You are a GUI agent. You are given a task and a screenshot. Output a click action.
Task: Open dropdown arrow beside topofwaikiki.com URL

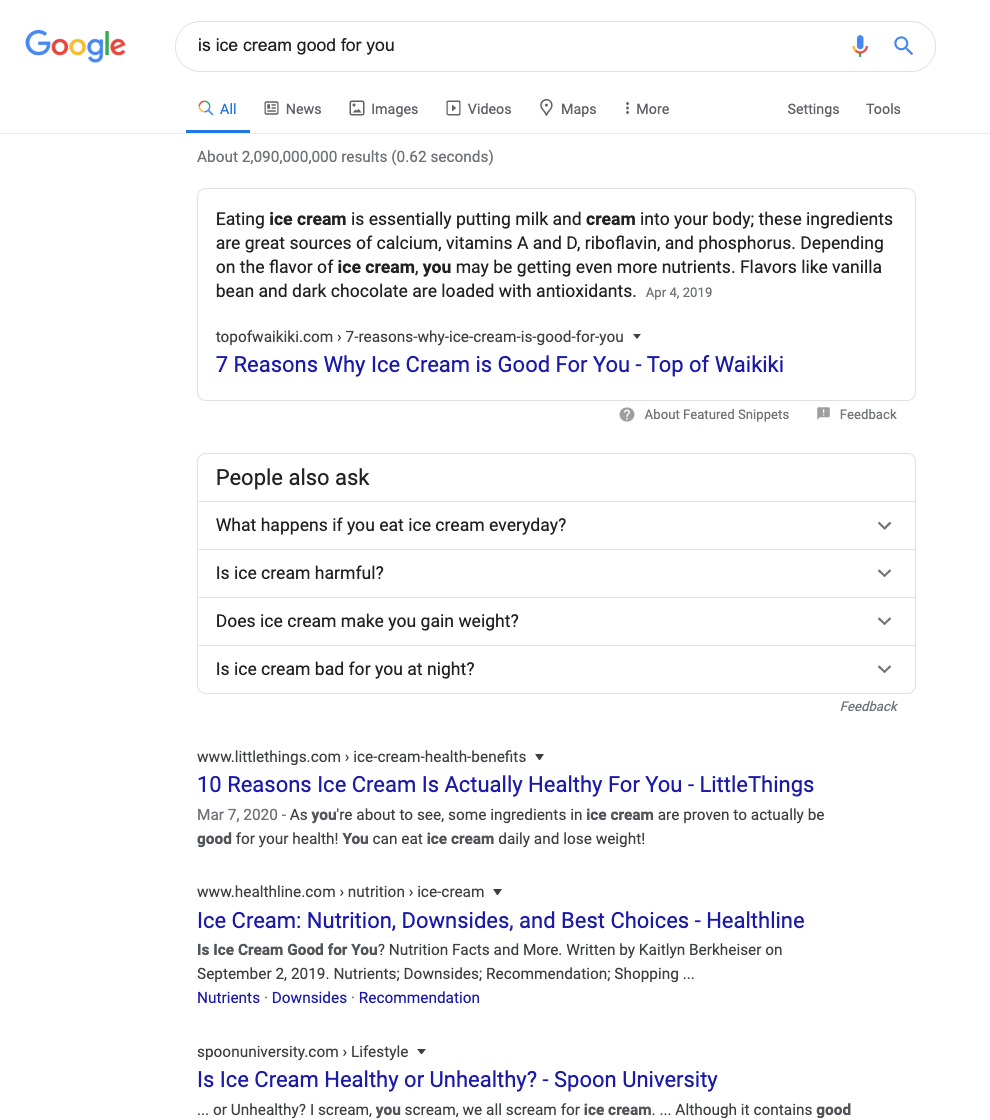(637, 337)
